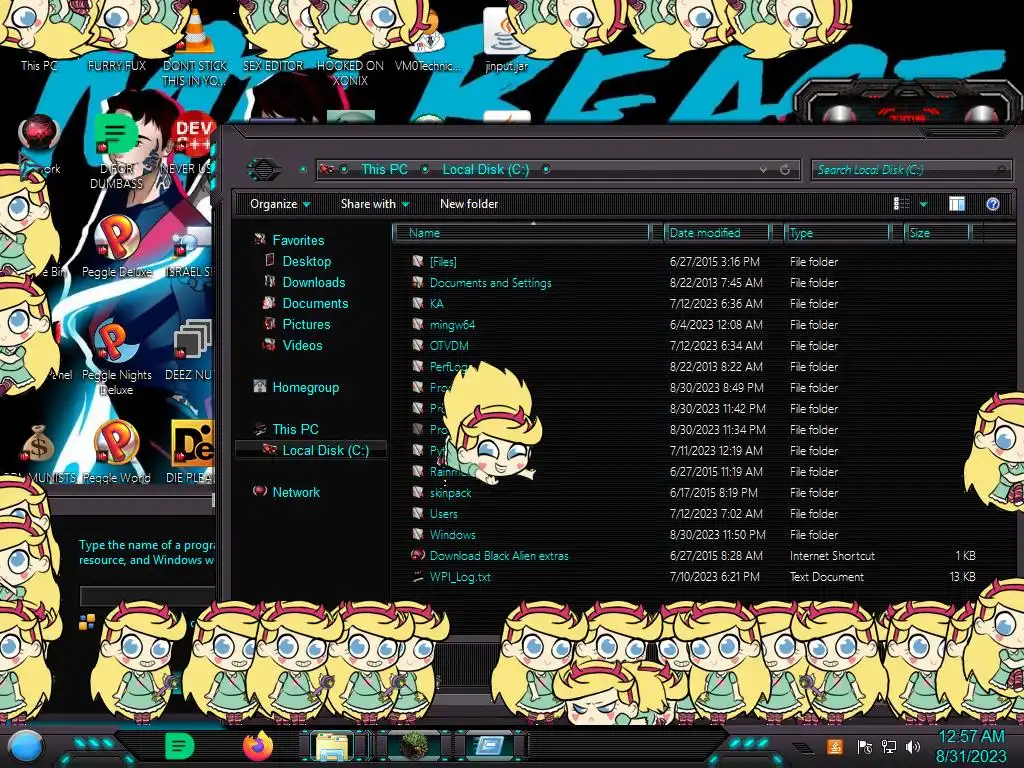Expand the address bar history dropdown
1024x768 pixels.
(763, 170)
